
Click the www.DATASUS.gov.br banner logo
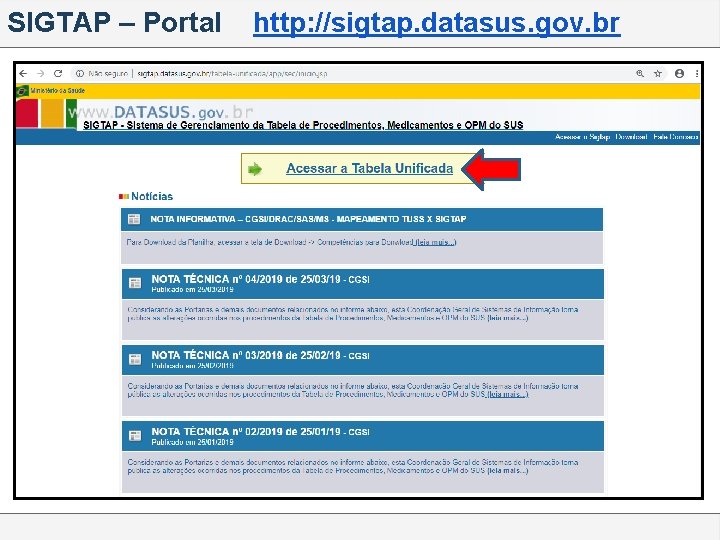coord(161,112)
